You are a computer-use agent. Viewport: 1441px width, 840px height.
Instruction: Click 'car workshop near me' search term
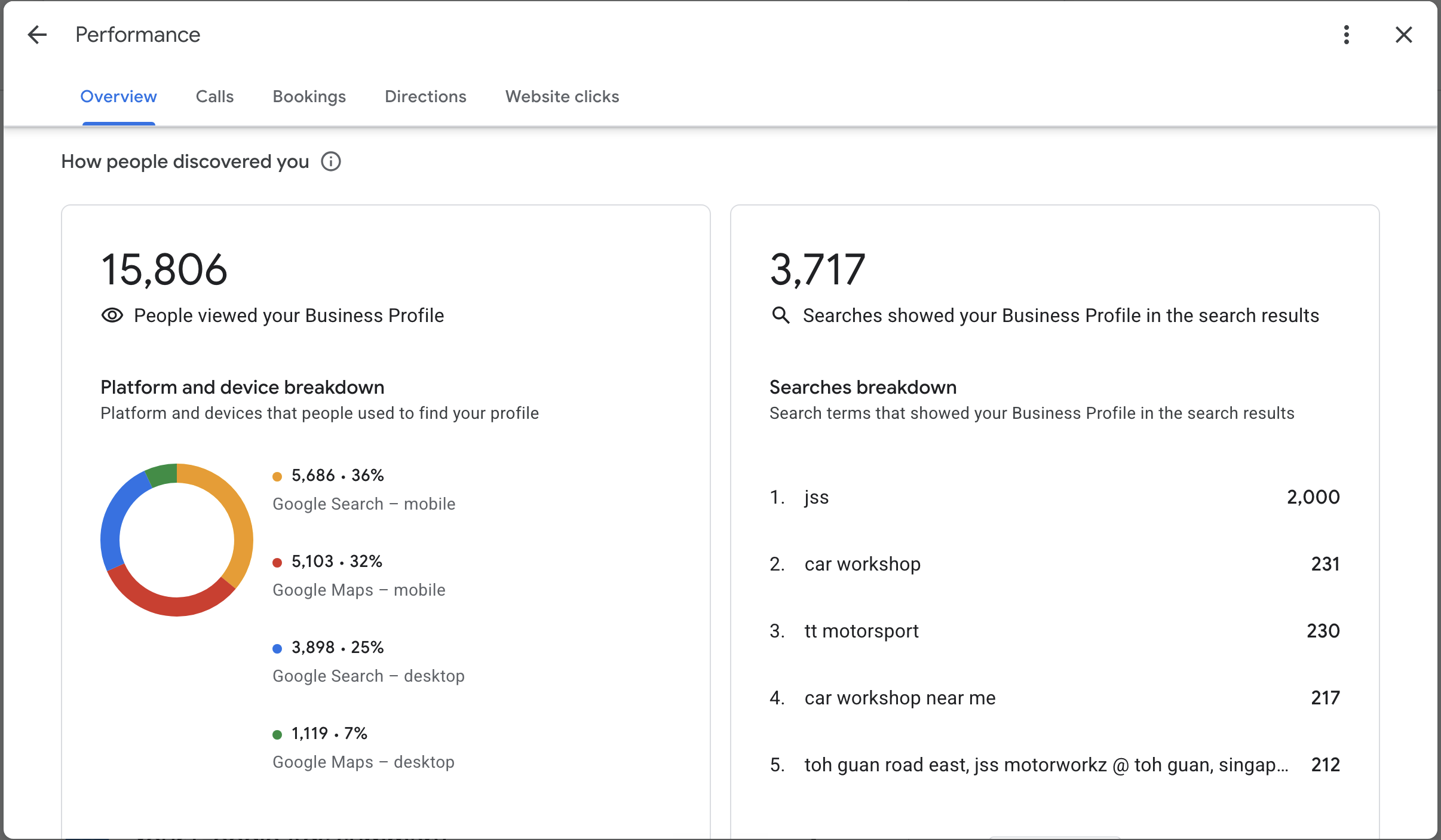(900, 698)
